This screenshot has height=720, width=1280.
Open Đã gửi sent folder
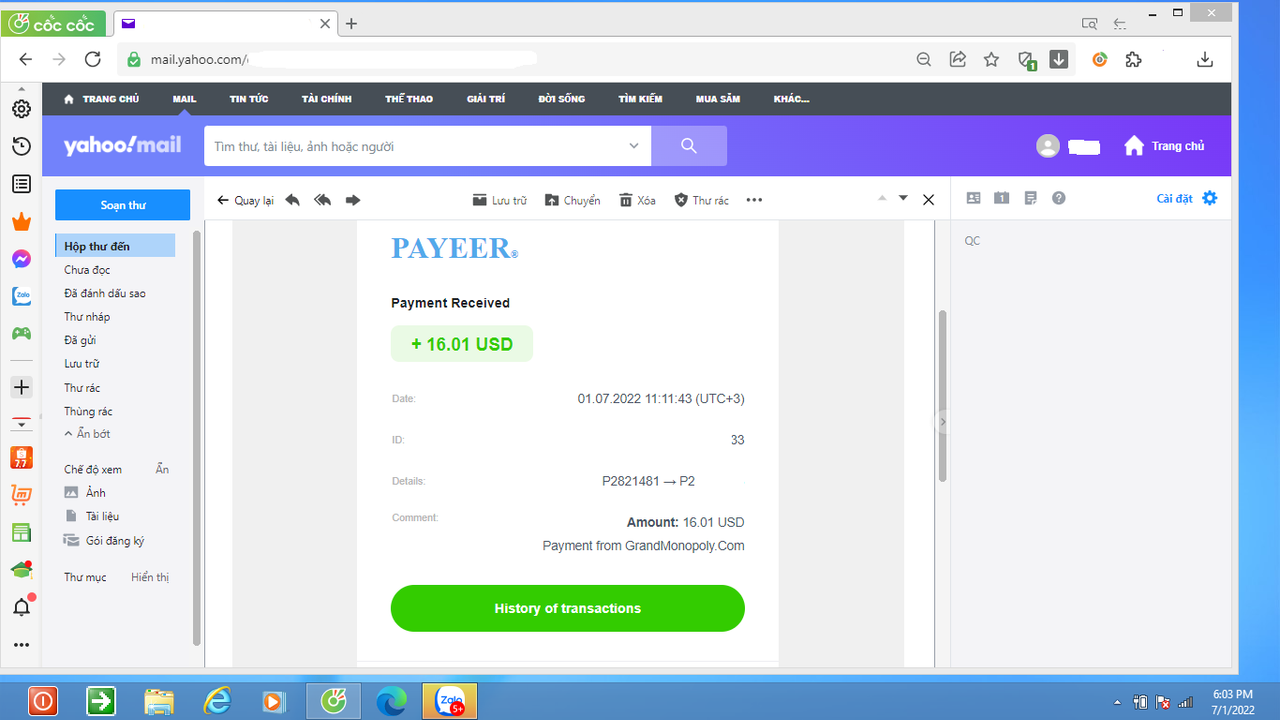click(80, 340)
